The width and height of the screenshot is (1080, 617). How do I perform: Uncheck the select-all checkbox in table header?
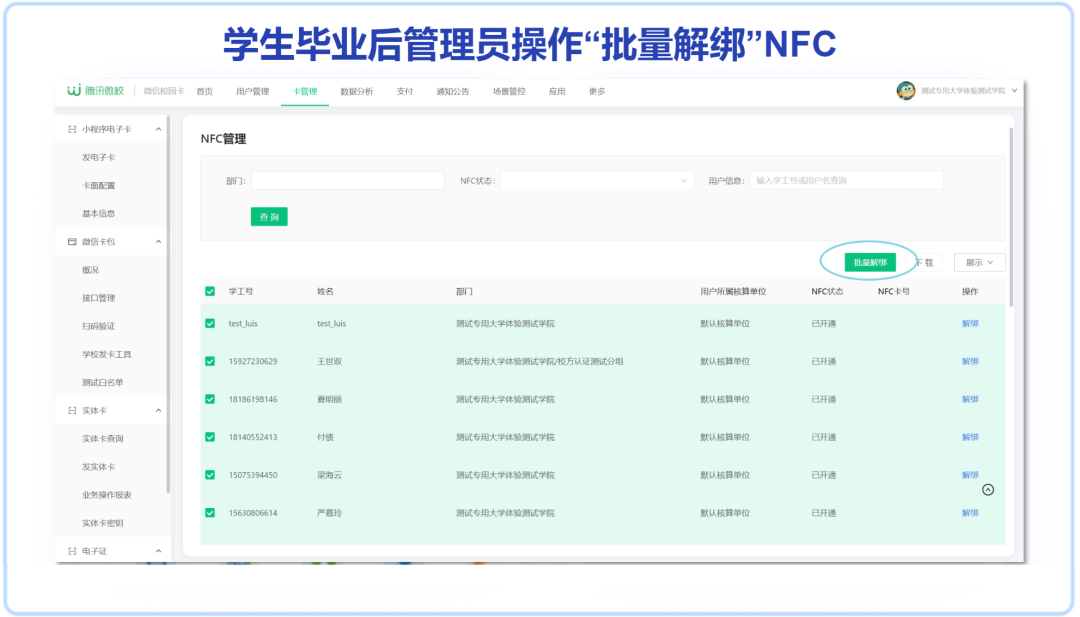coord(209,290)
